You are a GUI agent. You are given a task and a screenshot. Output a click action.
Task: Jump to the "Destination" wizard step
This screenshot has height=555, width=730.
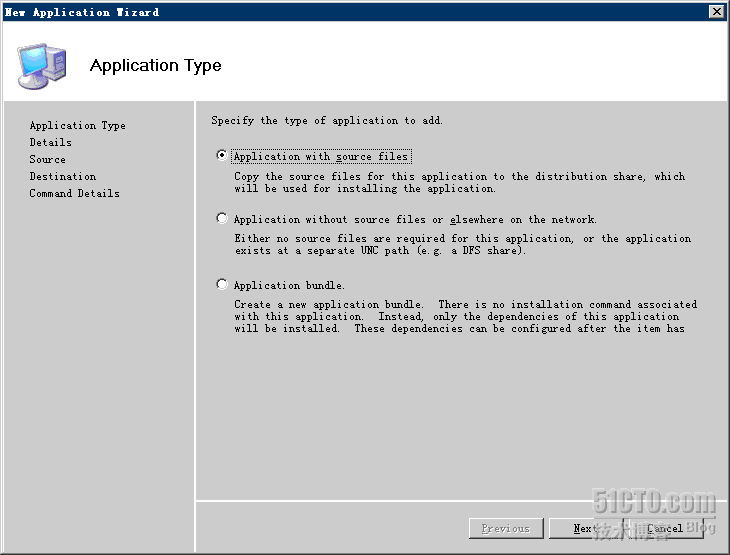[63, 176]
